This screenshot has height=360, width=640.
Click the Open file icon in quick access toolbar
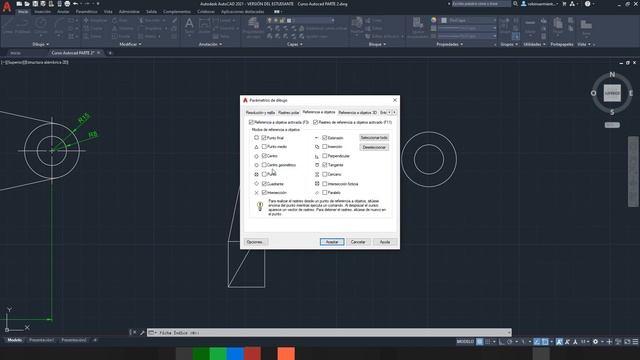tap(27, 4)
